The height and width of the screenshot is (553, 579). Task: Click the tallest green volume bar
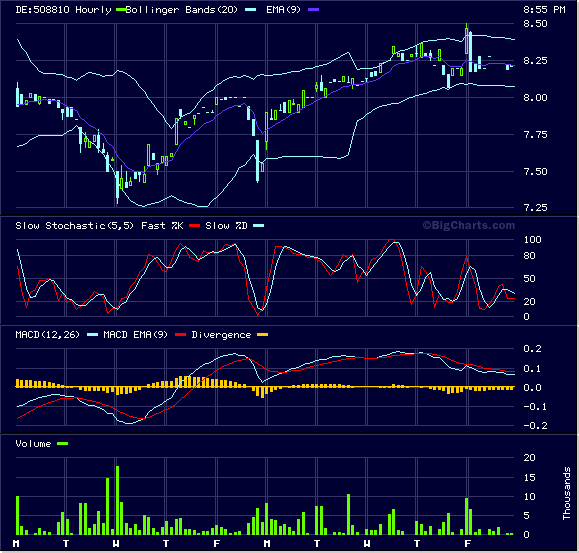point(117,500)
